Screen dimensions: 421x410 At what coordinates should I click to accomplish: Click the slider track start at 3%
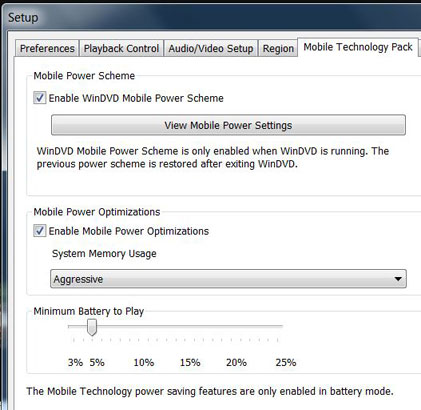74,327
